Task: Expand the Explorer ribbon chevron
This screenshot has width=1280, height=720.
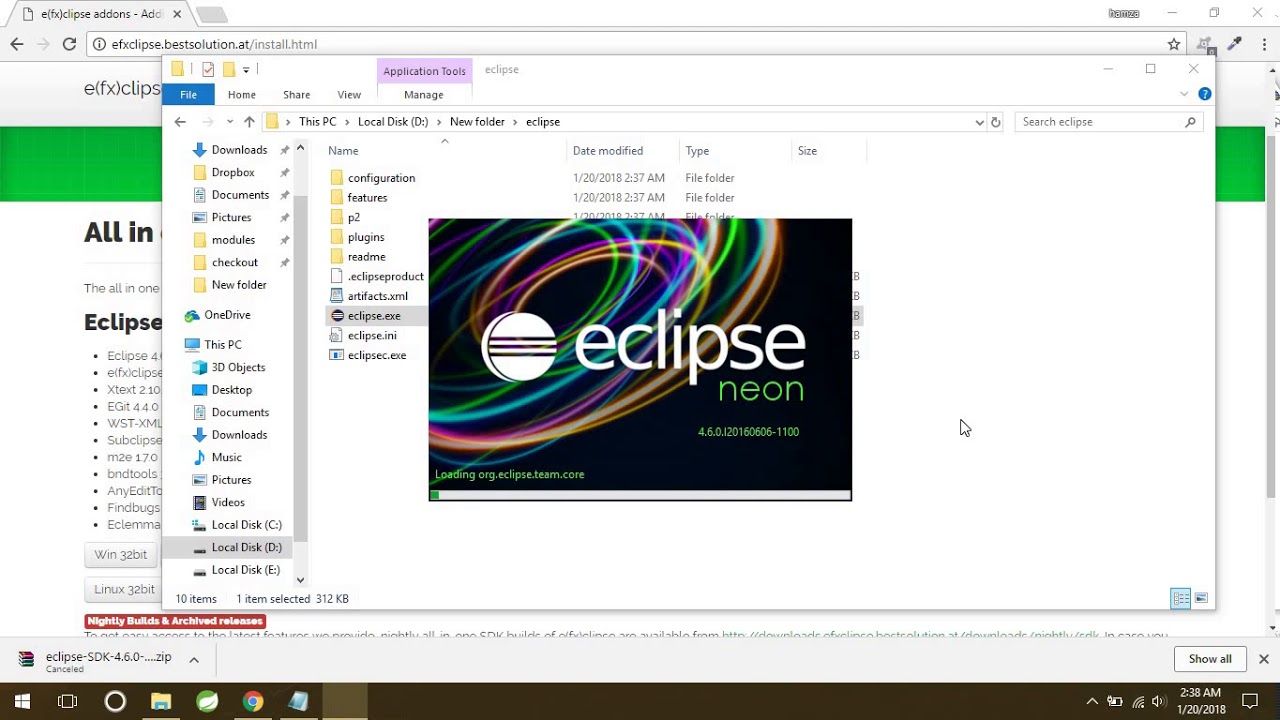Action: 1184,94
